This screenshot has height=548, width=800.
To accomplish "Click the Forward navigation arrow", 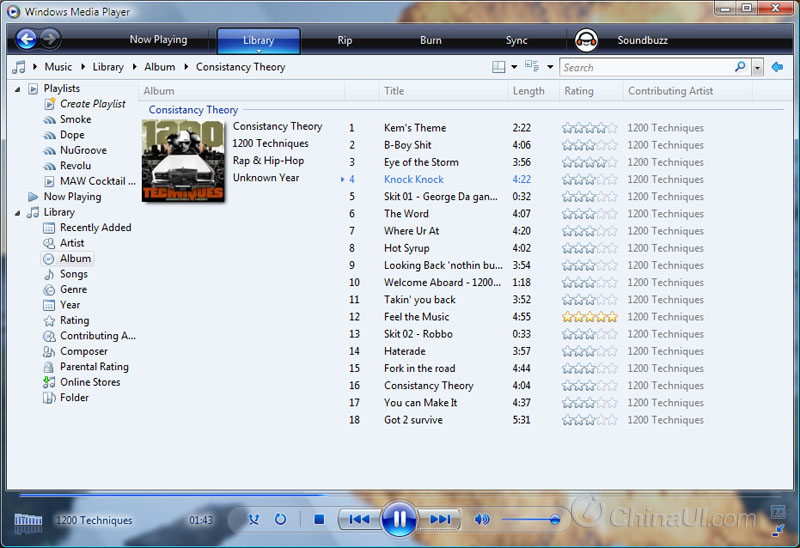I will tap(50, 39).
